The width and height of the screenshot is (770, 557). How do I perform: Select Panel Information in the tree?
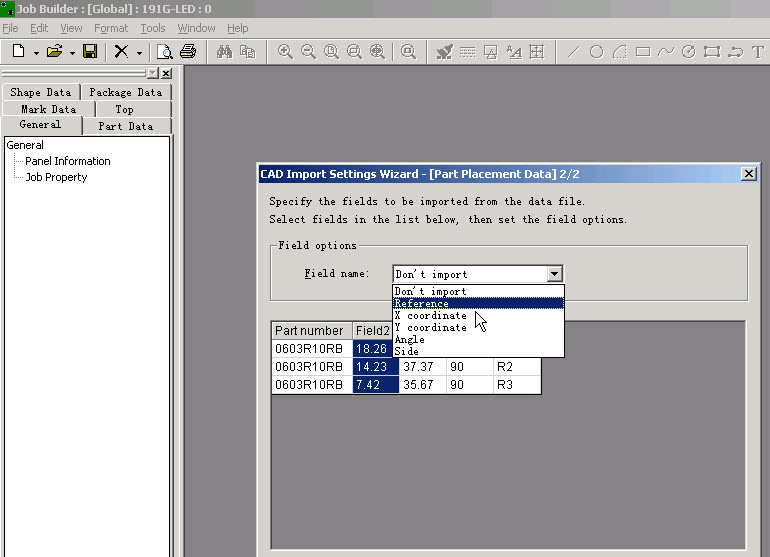pos(68,161)
